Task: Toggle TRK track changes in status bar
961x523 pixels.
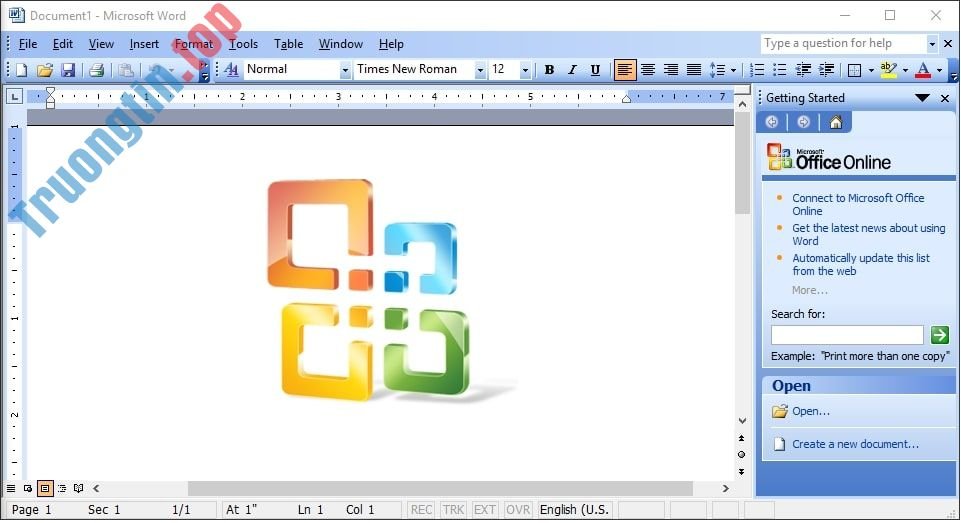Action: [453, 510]
